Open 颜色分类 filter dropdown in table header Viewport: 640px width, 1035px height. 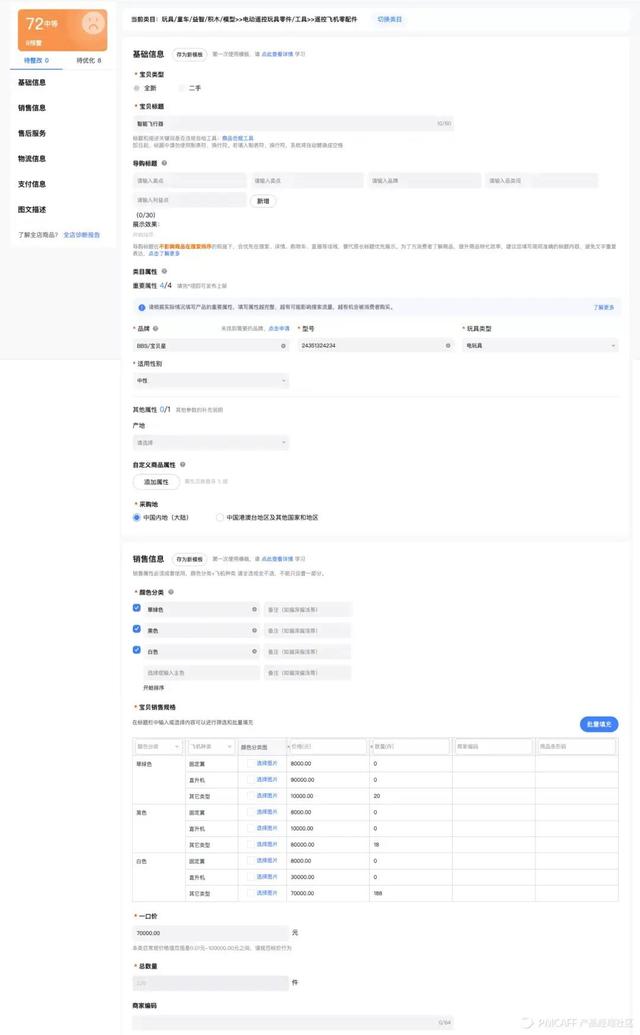158,747
